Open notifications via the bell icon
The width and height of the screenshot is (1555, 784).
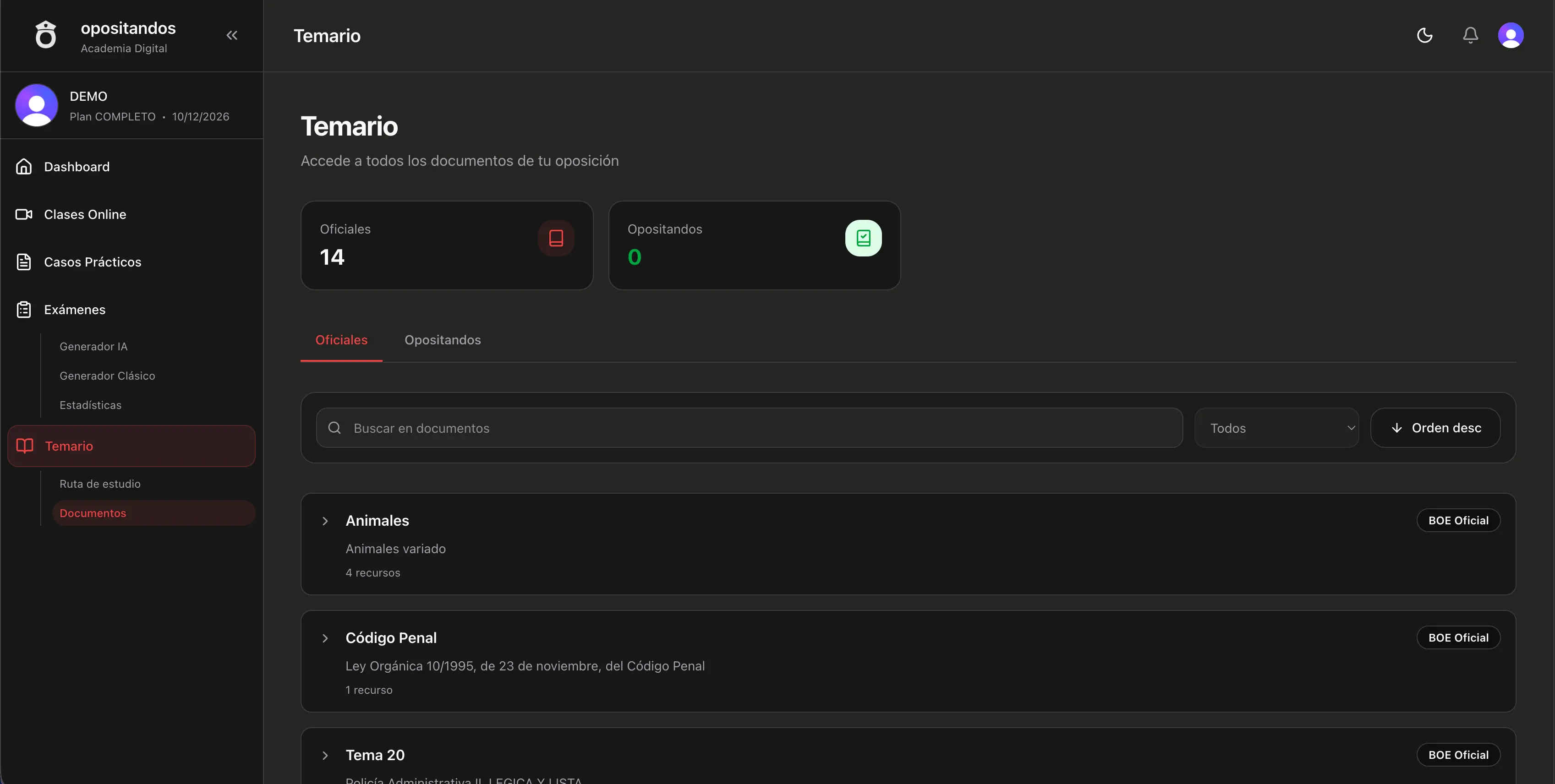point(1471,36)
